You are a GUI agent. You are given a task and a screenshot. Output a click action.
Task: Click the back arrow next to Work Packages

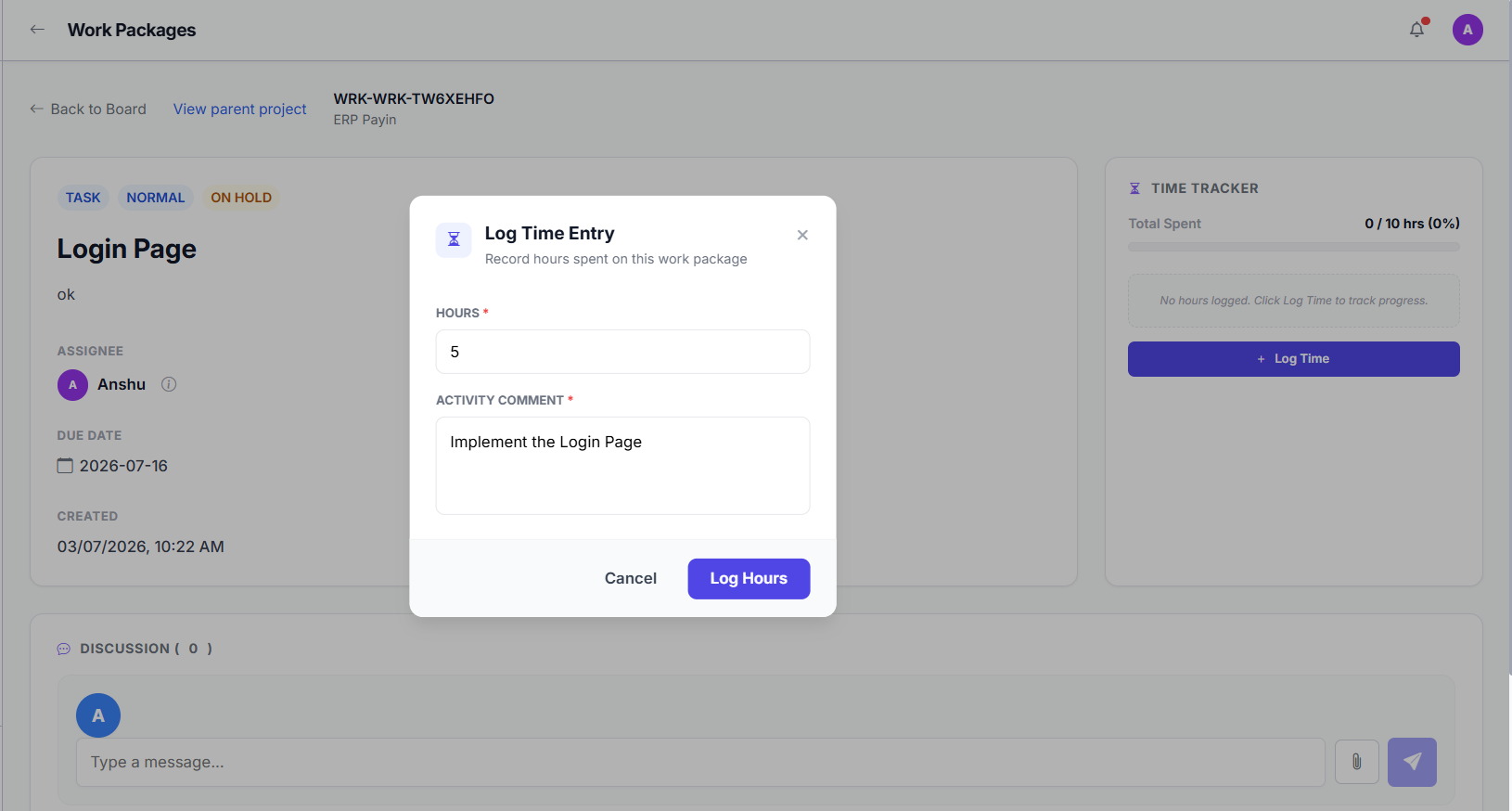[x=37, y=30]
